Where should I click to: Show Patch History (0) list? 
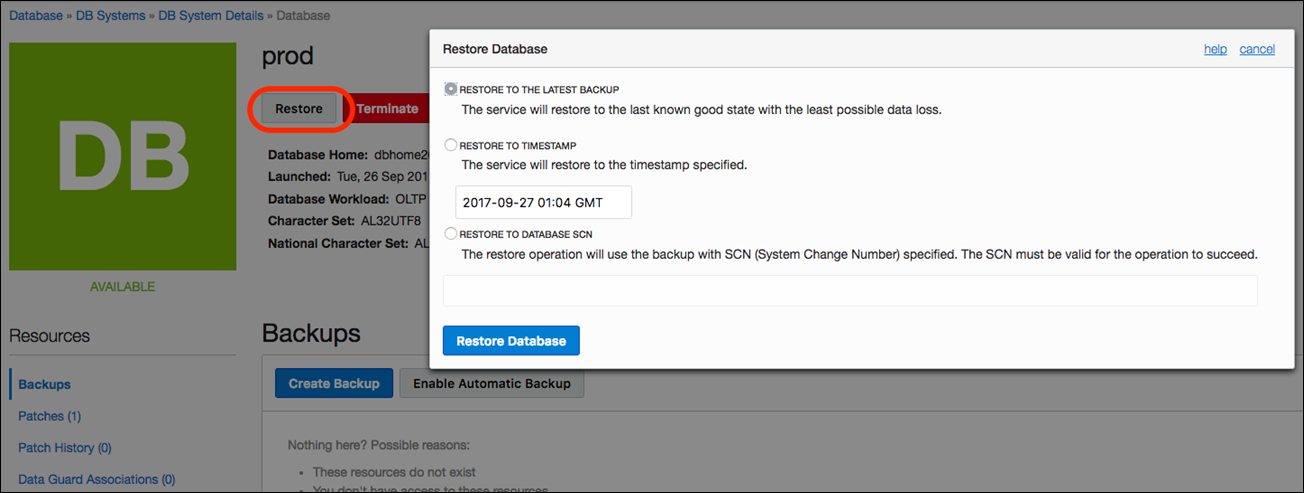pyautogui.click(x=64, y=448)
